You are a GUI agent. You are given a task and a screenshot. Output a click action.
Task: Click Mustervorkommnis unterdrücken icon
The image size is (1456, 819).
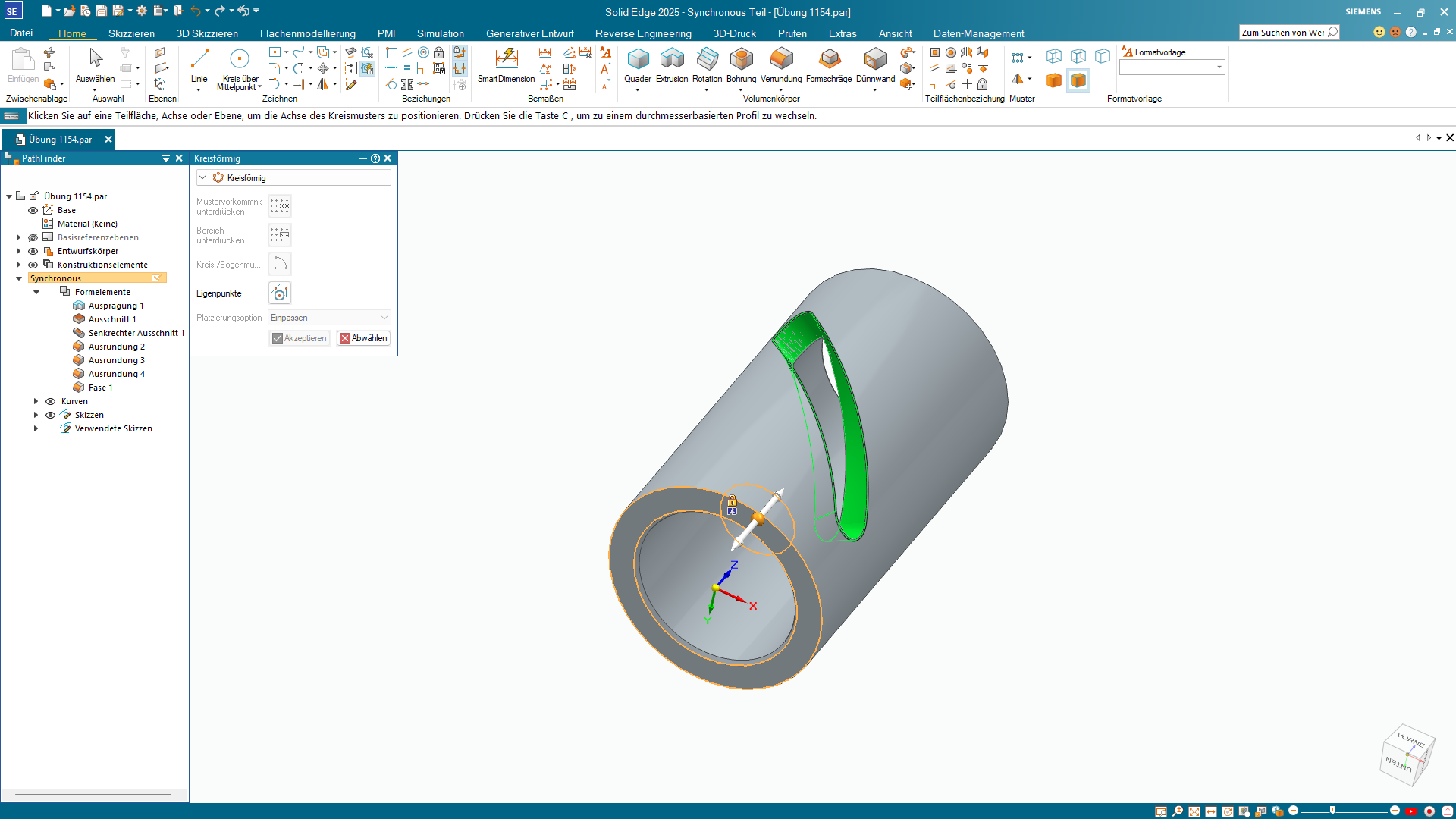pos(280,206)
